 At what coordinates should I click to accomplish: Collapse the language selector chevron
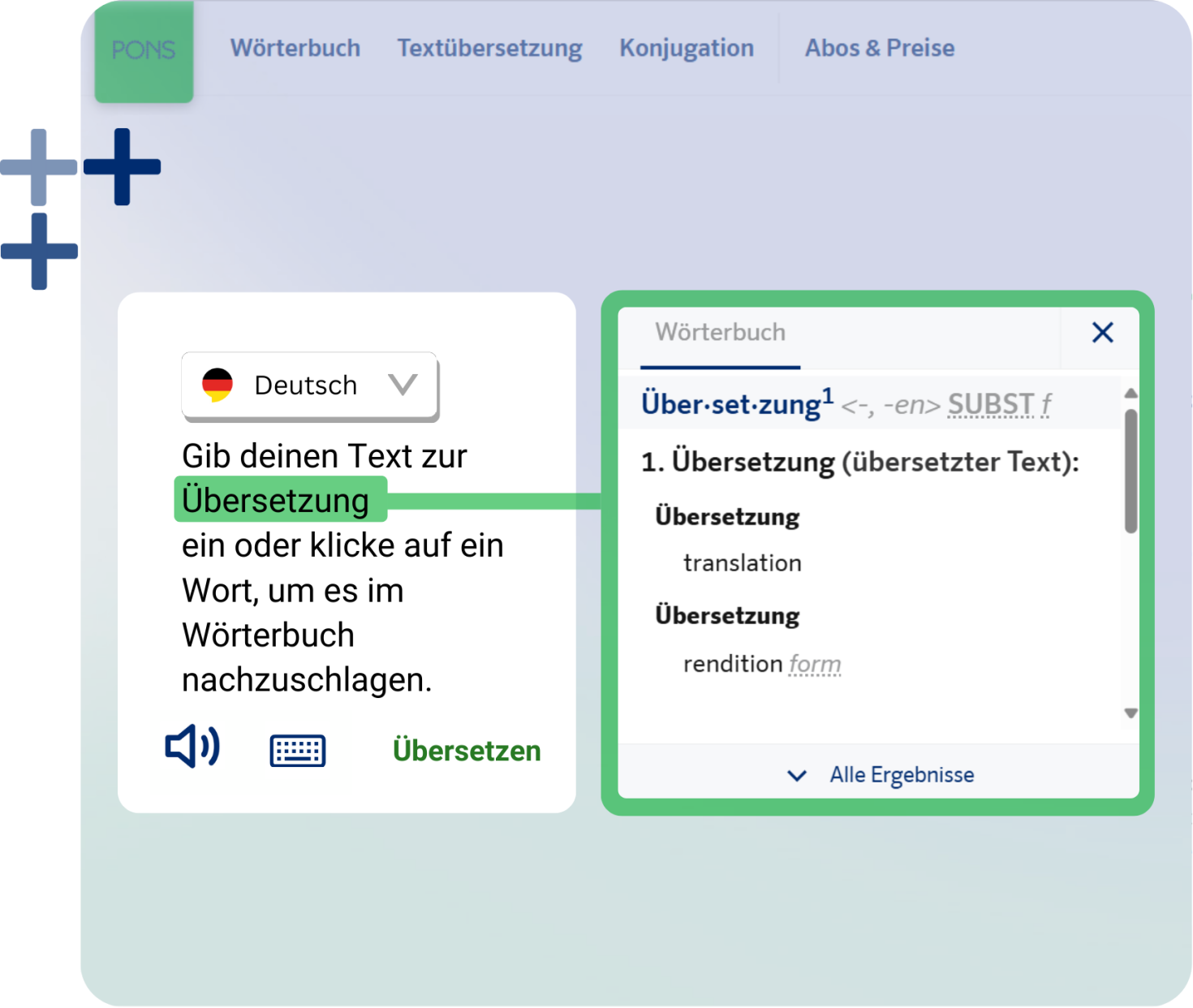coord(403,385)
